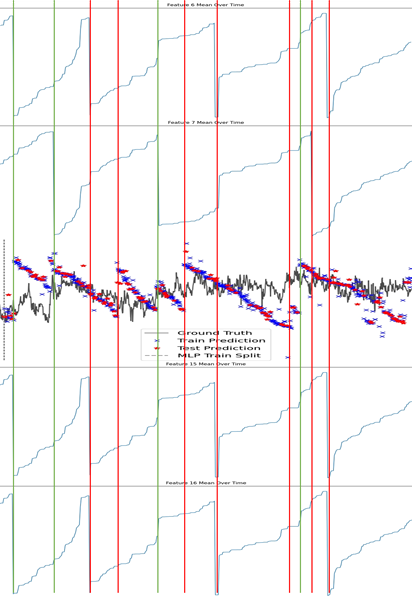This screenshot has width=412, height=598.
Task: Select the "MLP Train Split" legend label
Action: 219,355
